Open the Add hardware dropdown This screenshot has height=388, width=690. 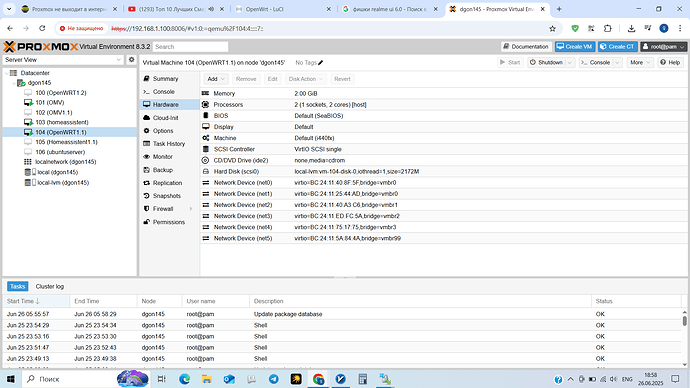216,79
